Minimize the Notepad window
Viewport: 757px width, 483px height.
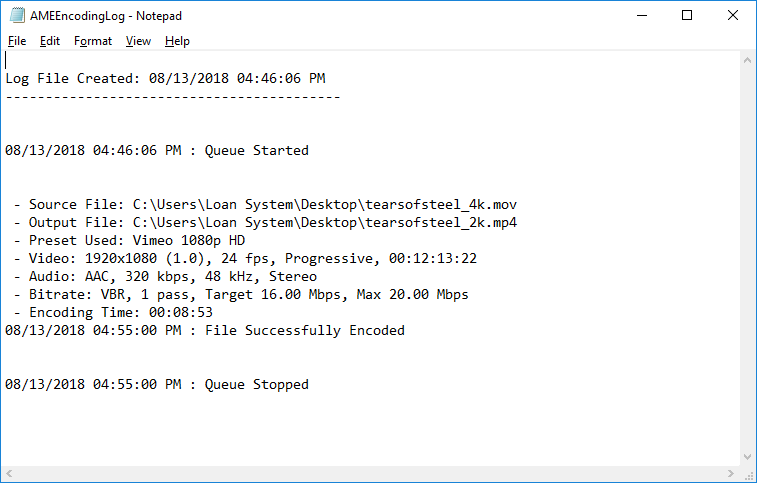click(x=641, y=16)
